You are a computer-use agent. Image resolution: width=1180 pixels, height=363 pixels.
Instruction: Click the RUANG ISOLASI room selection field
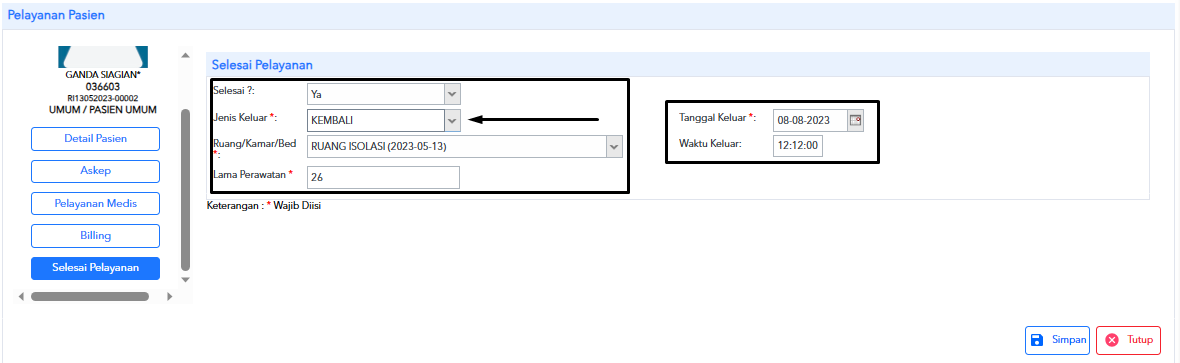(457, 147)
